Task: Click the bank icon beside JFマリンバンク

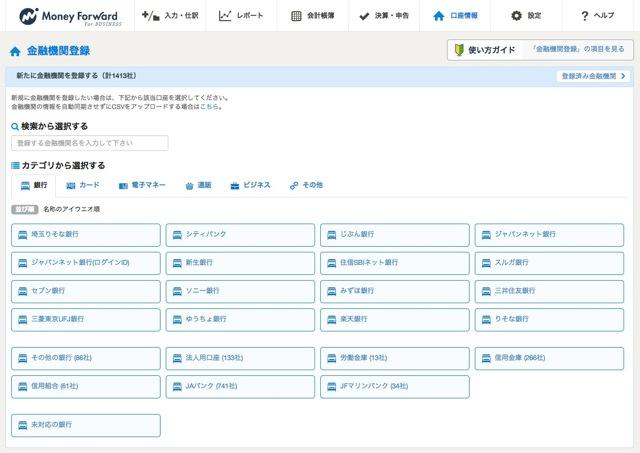Action: tap(332, 386)
